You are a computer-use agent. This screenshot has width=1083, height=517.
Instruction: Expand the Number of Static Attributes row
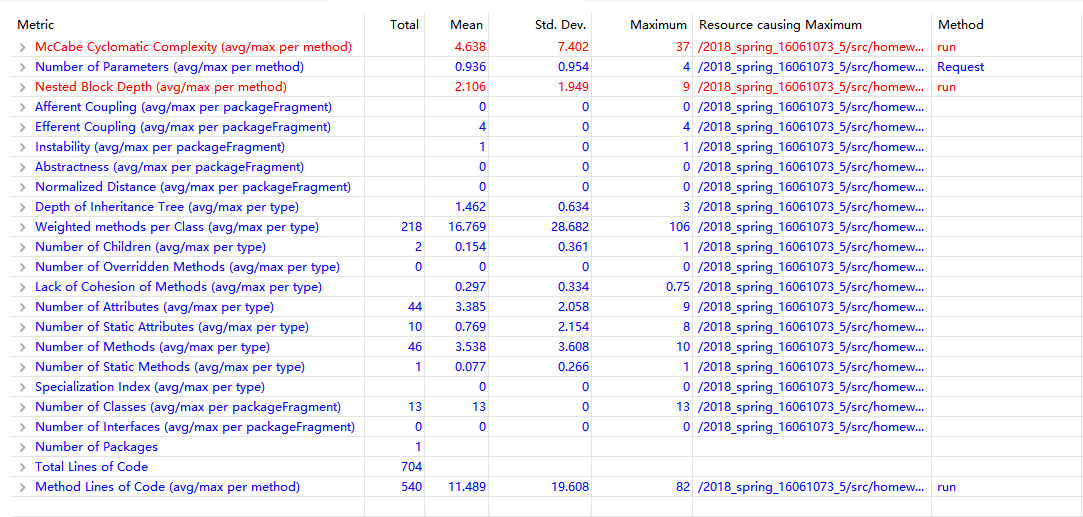pos(23,327)
